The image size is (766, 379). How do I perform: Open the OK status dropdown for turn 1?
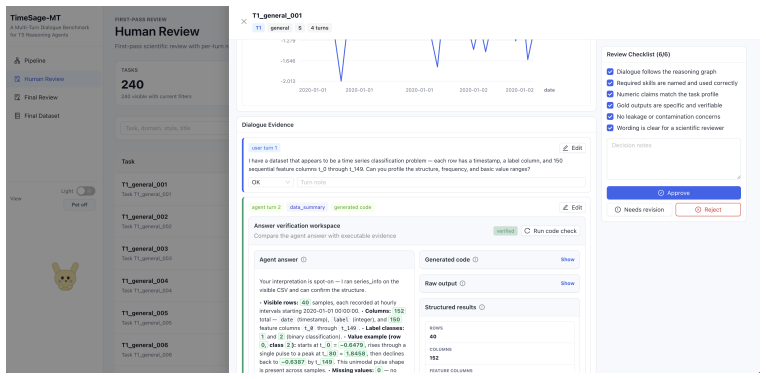(271, 182)
